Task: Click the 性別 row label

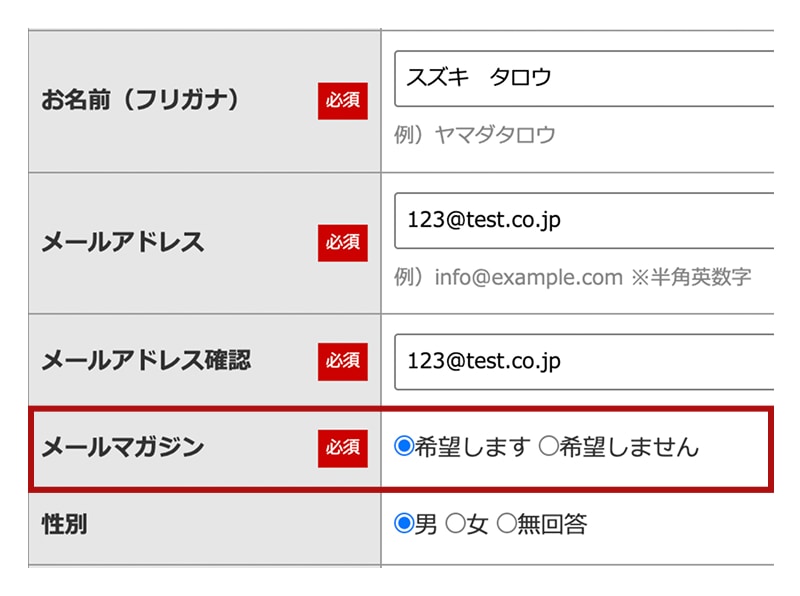Action: coord(64,524)
